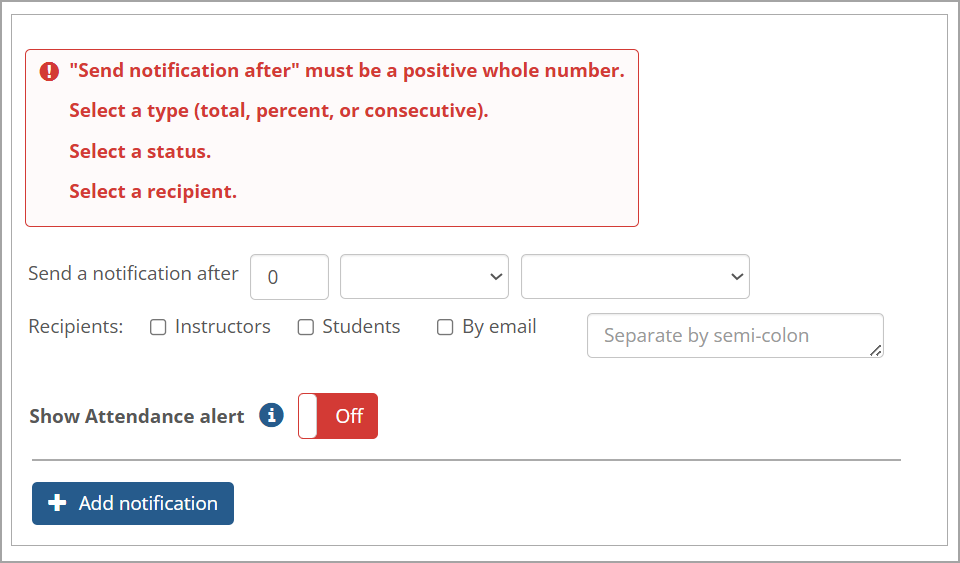960x563 pixels.
Task: Click the "Select a status." error text
Action: click(x=140, y=152)
